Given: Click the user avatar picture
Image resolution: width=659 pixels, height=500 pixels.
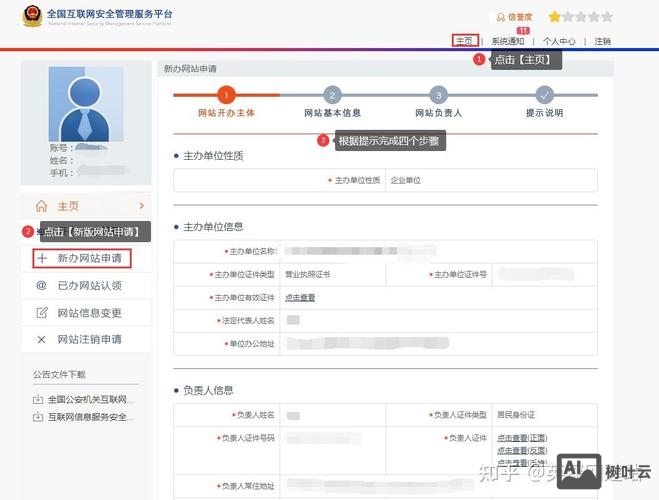Looking at the screenshot, I should [x=86, y=104].
